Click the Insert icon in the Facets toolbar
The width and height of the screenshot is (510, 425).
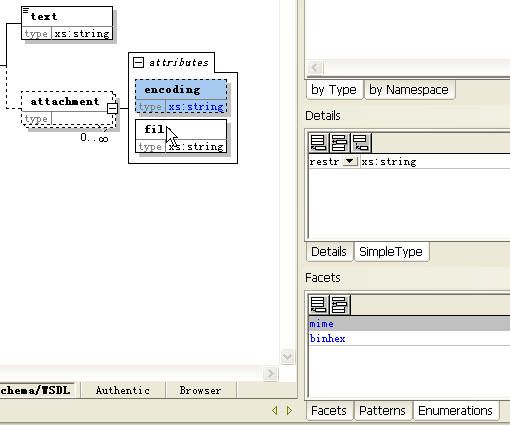339,304
